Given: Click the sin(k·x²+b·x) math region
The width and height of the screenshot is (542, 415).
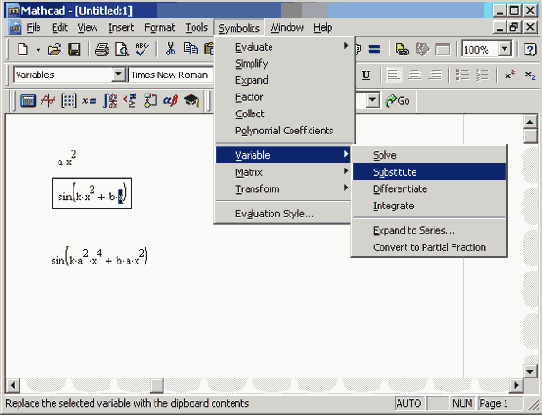Looking at the screenshot, I should pos(92,194).
